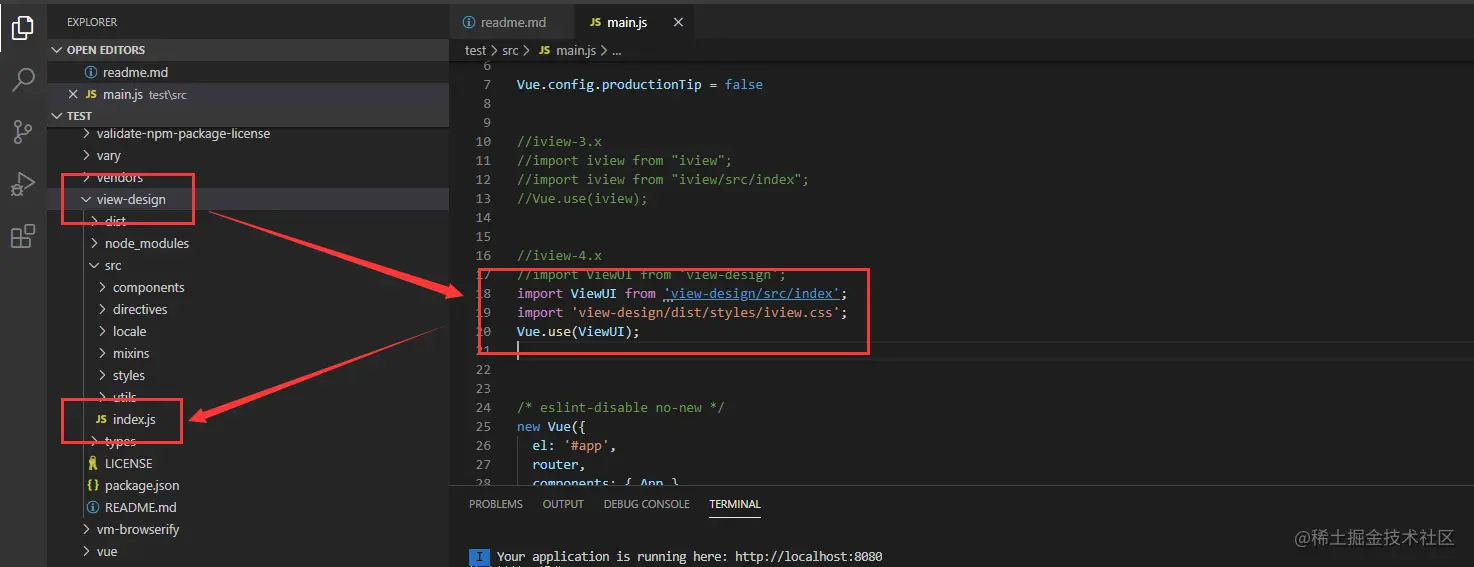Image resolution: width=1474 pixels, height=567 pixels.
Task: Click the 'test' breadcrumb segment
Action: coord(475,50)
